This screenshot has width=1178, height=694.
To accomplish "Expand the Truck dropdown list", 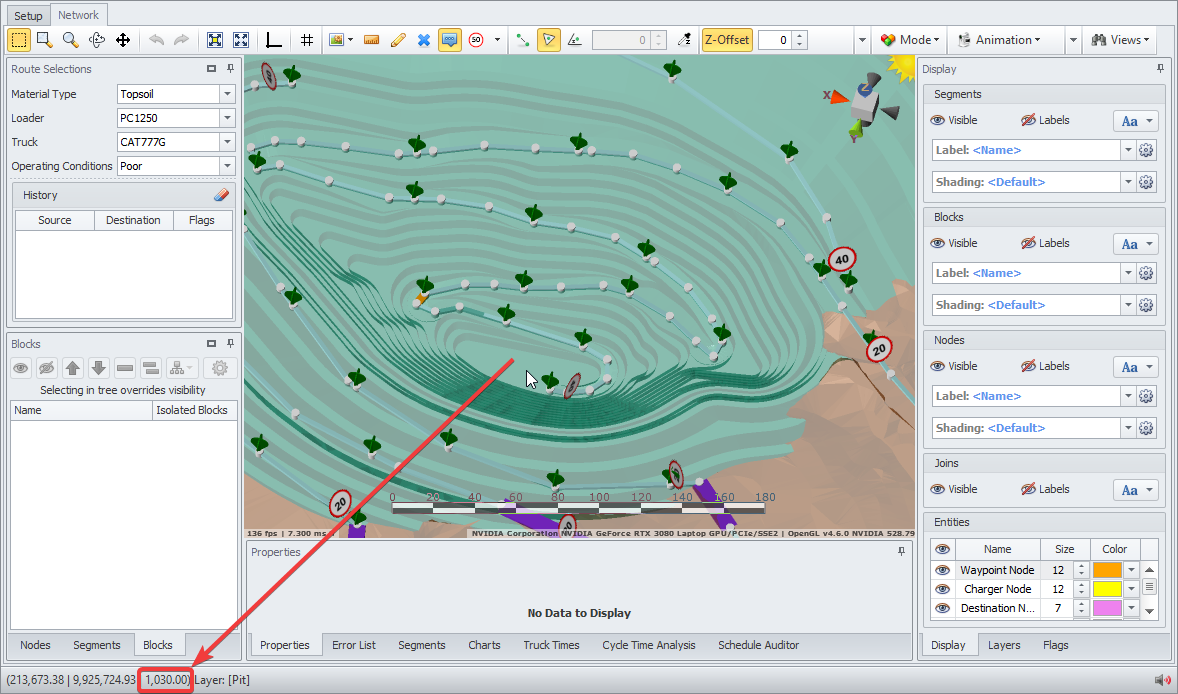I will tap(228, 142).
